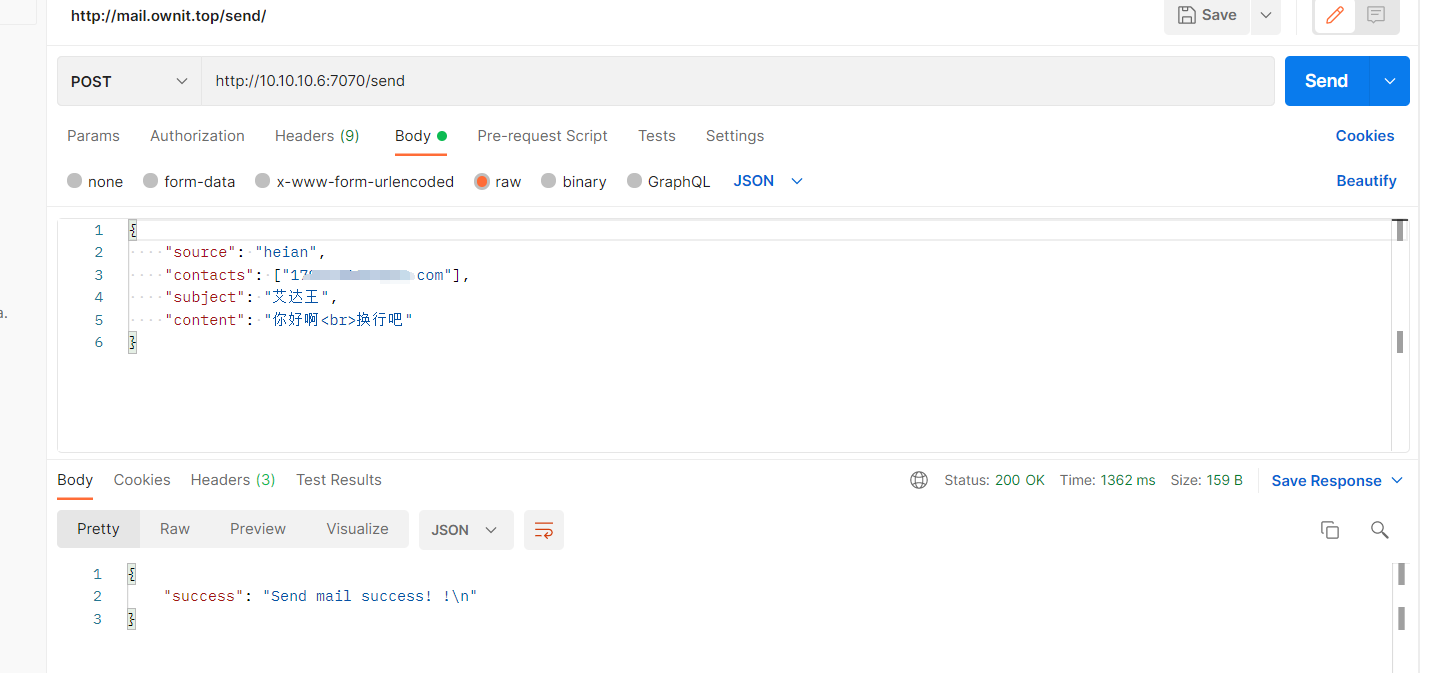The width and height of the screenshot is (1436, 673).
Task: Select the form-data body type
Action: click(189, 182)
